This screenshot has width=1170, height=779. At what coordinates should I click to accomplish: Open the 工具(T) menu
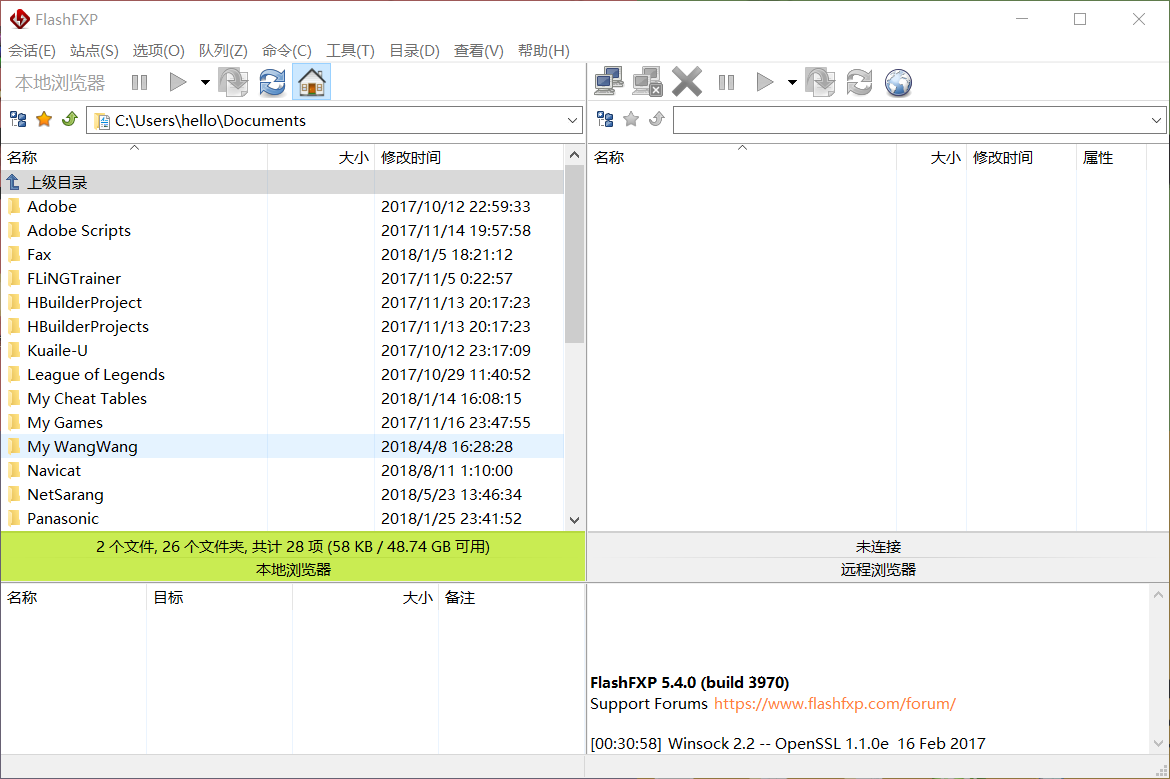[350, 51]
